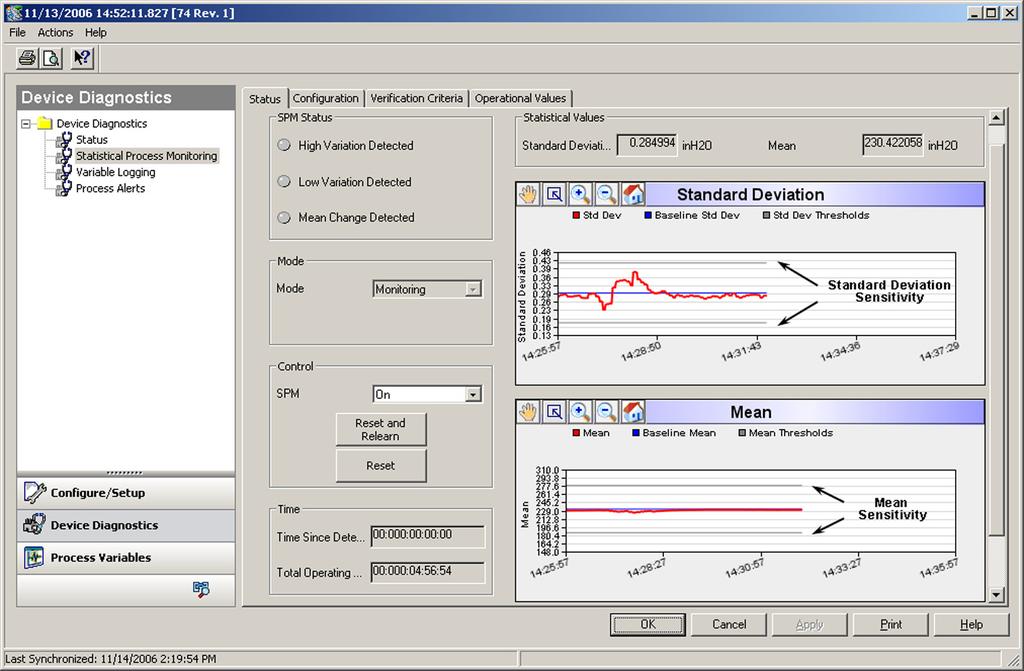Select the Status tab
This screenshot has width=1024, height=671.
pos(264,99)
